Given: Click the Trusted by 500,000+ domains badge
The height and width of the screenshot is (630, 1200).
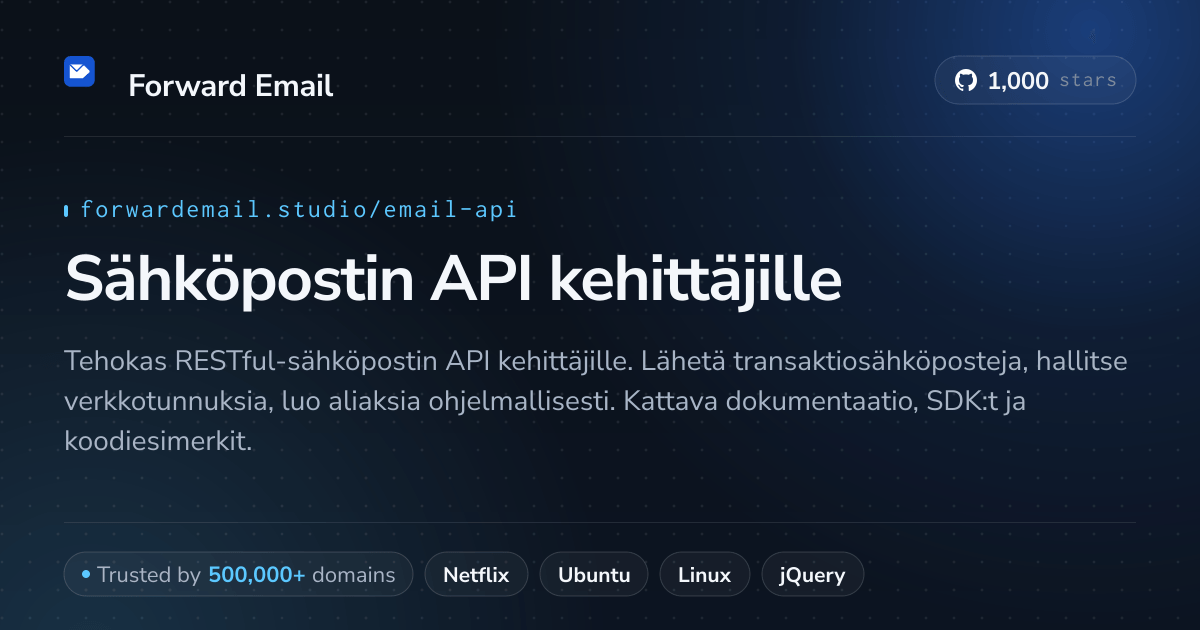Looking at the screenshot, I should 238,575.
